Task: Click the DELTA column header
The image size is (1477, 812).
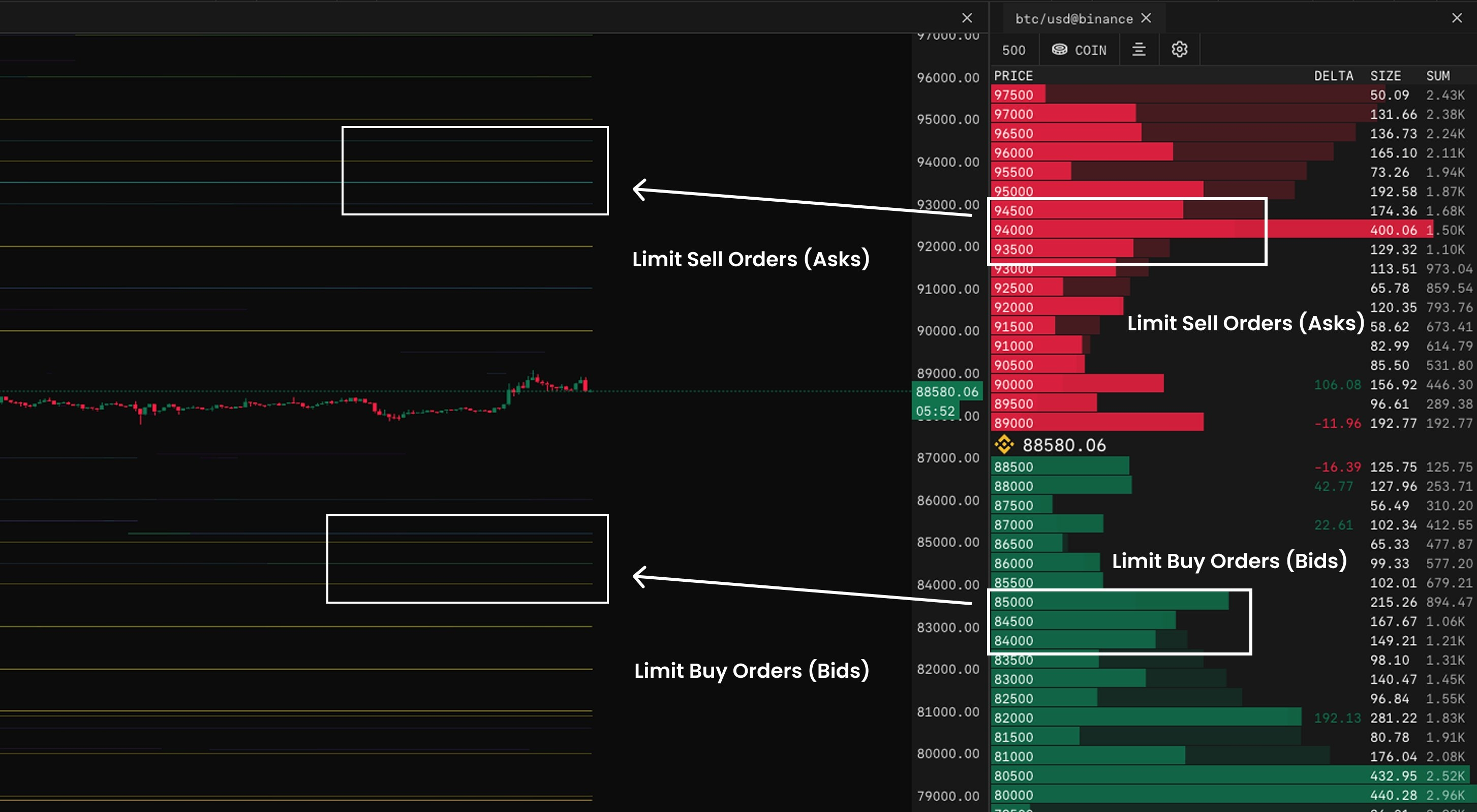Action: [x=1333, y=76]
